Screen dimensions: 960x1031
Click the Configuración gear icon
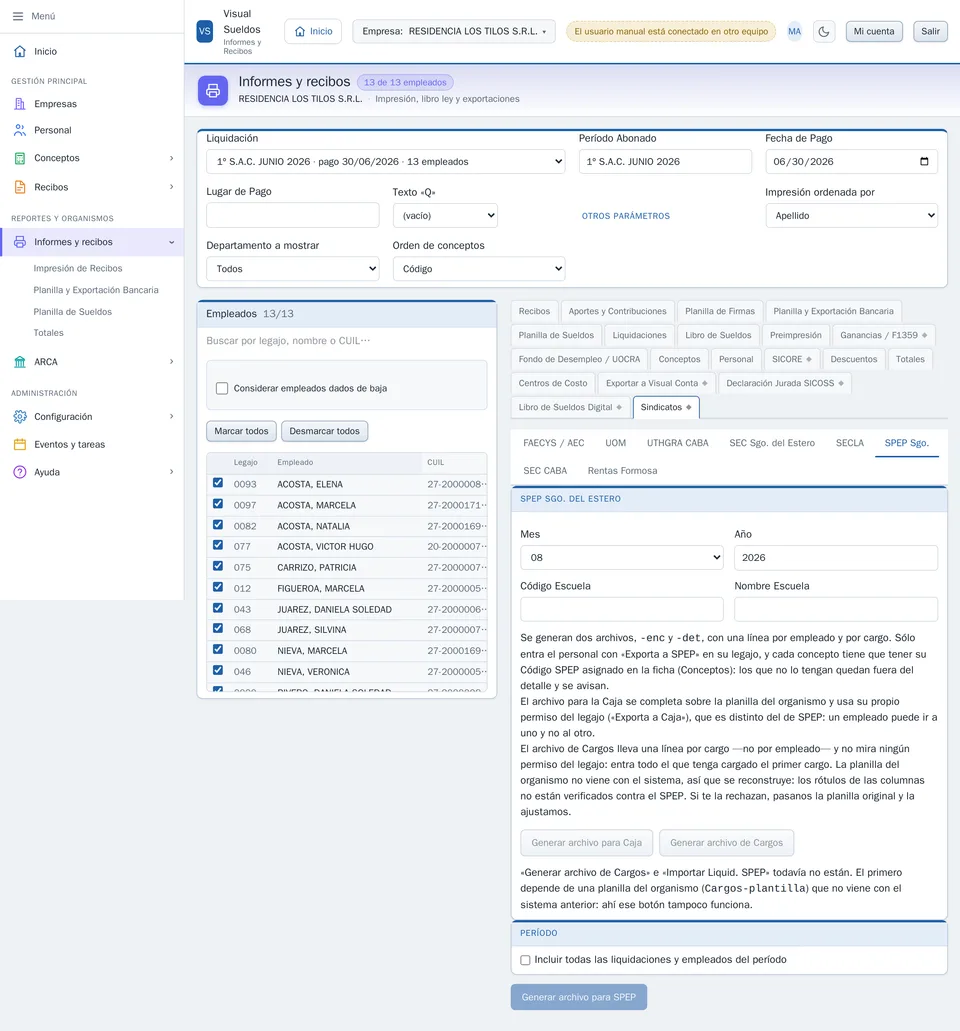coord(20,417)
